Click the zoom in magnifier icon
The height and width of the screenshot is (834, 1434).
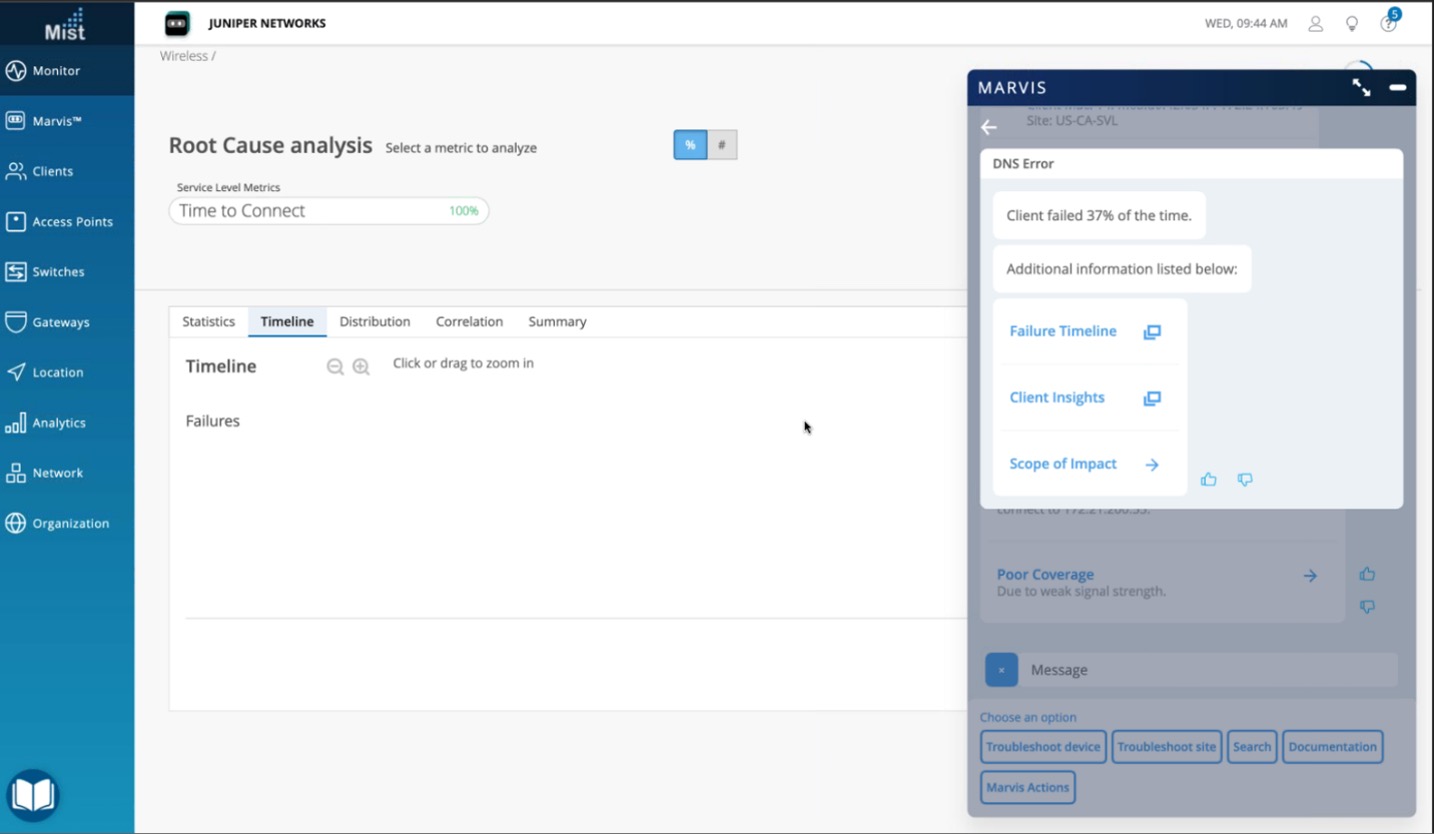[x=361, y=367]
